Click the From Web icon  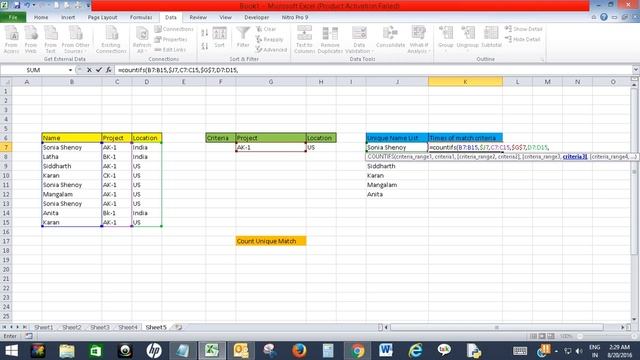31,39
